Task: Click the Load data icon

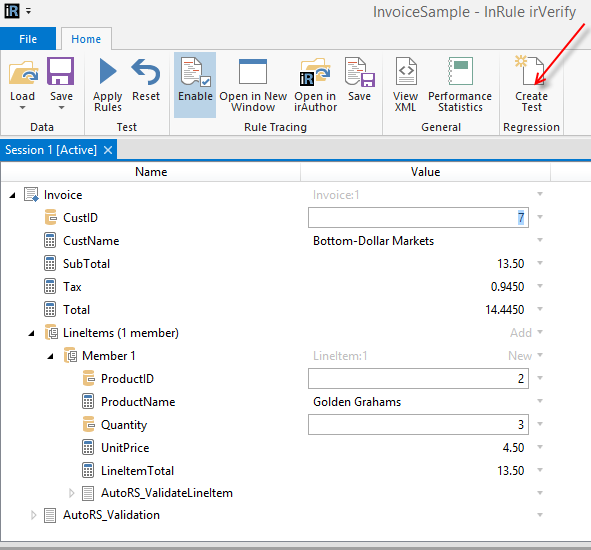Action: (23, 72)
